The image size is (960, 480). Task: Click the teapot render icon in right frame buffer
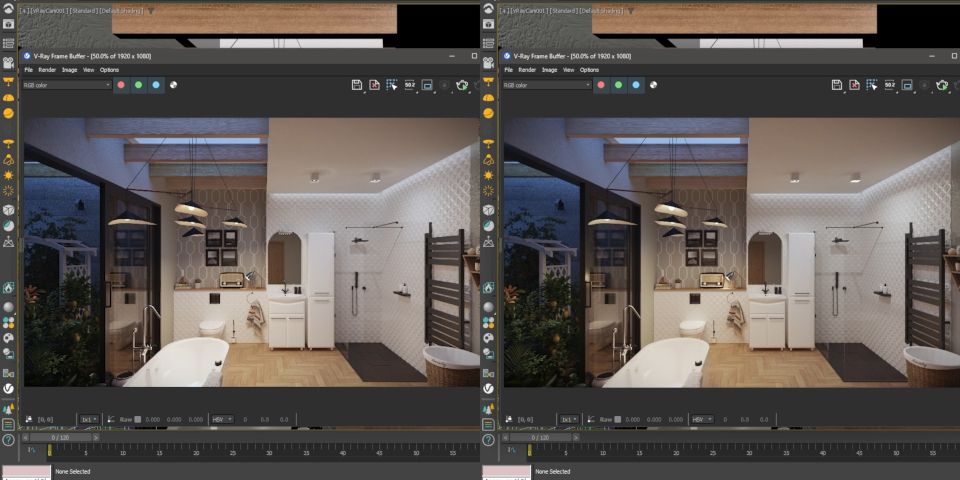click(x=942, y=86)
